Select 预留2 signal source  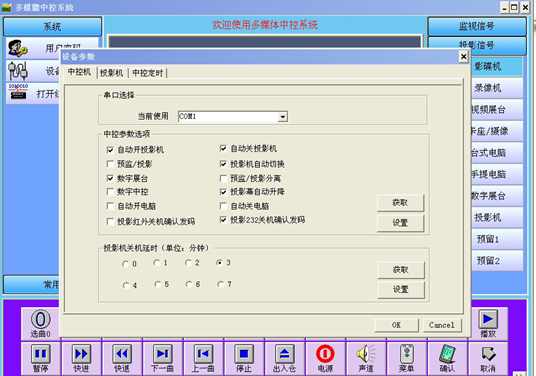click(497, 261)
